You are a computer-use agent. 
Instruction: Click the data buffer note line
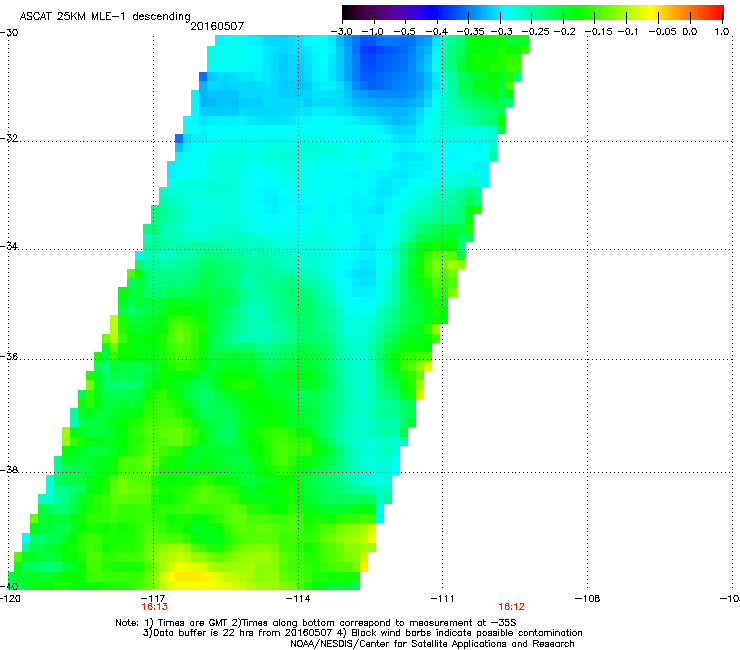pyautogui.click(x=362, y=633)
